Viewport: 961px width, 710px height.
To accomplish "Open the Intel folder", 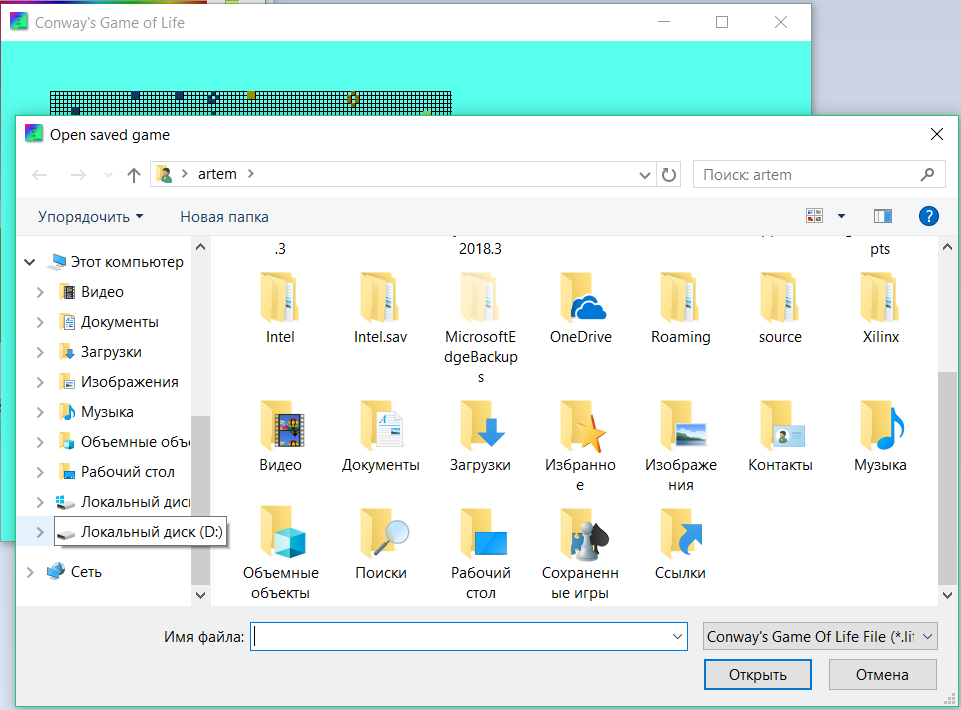I will (280, 308).
